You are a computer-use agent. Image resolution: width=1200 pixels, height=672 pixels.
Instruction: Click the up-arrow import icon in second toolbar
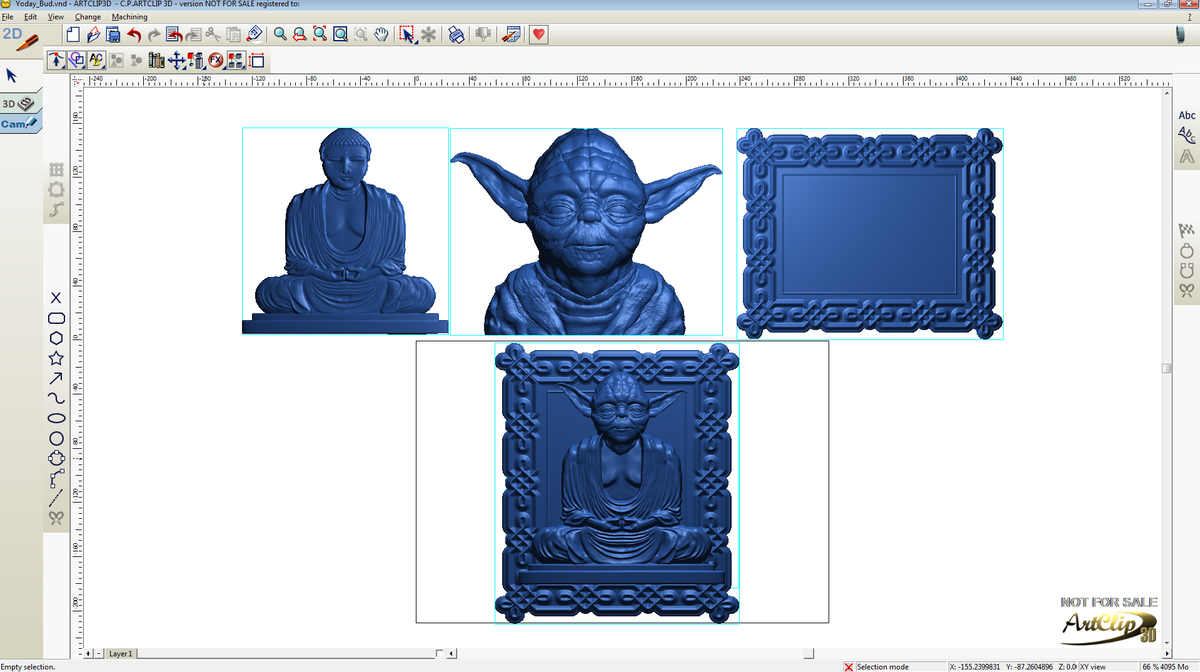tap(56, 60)
